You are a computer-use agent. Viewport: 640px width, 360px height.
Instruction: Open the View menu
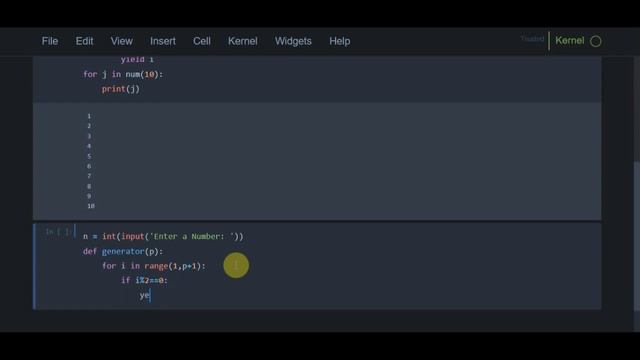(121, 41)
